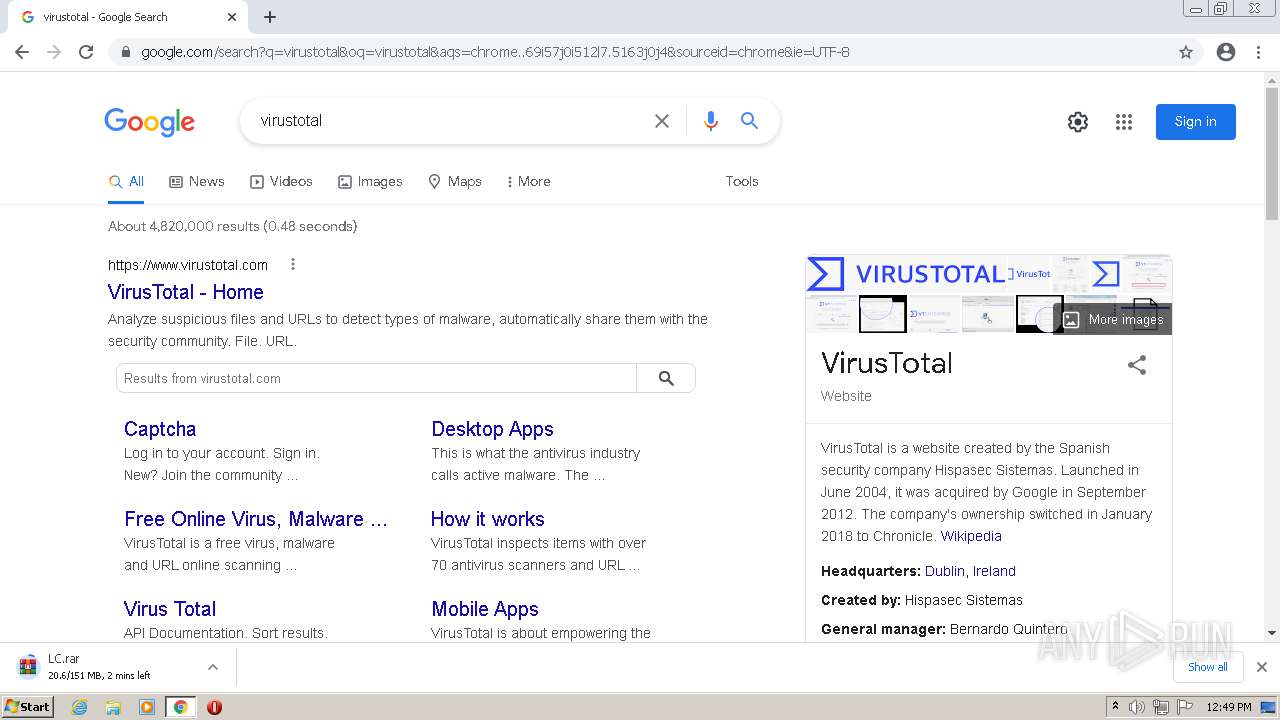This screenshot has width=1280, height=720.
Task: Submit search with the blue magnifier icon
Action: [x=749, y=121]
